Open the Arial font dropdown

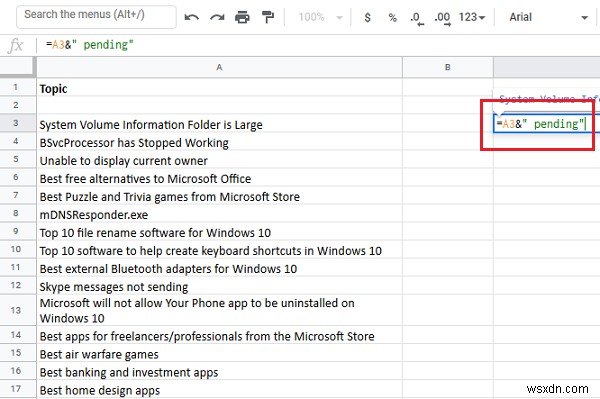coord(548,17)
